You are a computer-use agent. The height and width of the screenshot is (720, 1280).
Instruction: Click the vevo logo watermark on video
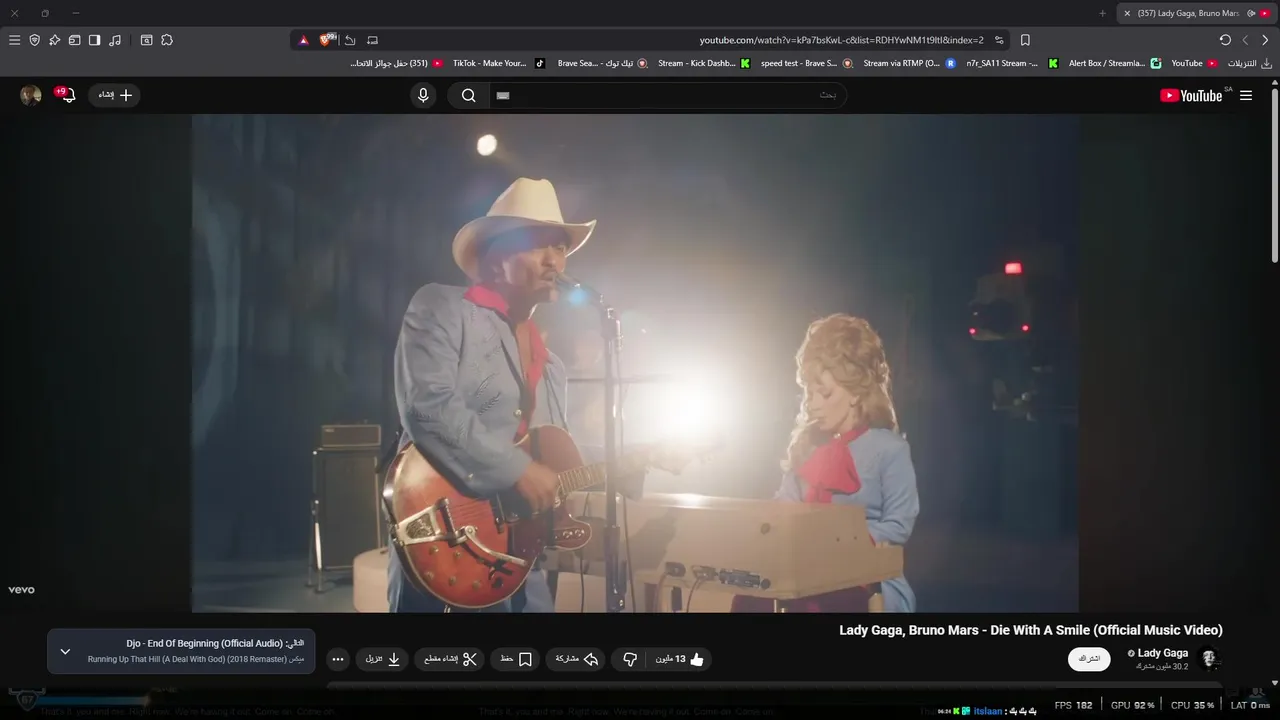(x=22, y=590)
